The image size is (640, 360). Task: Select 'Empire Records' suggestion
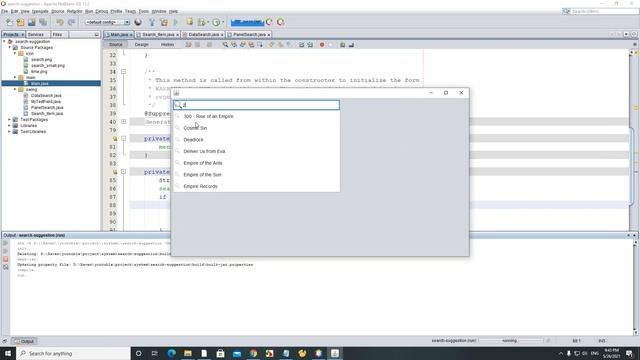pyautogui.click(x=256, y=186)
